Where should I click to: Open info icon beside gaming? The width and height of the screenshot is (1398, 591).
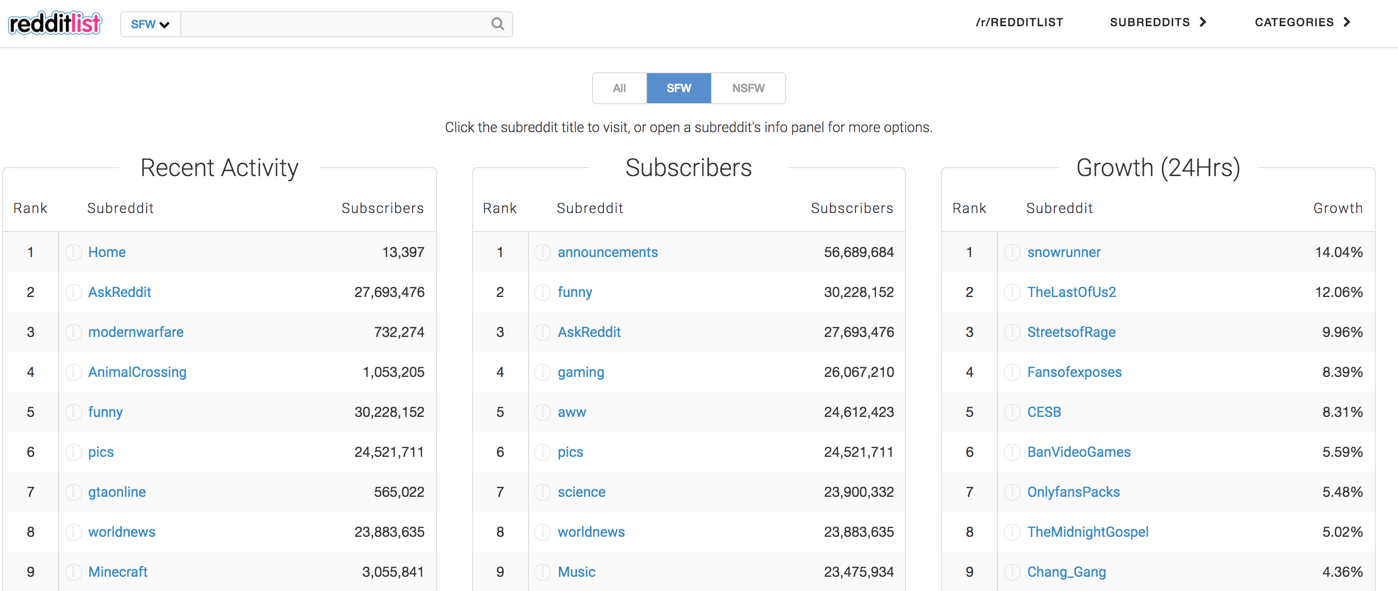[x=542, y=372]
